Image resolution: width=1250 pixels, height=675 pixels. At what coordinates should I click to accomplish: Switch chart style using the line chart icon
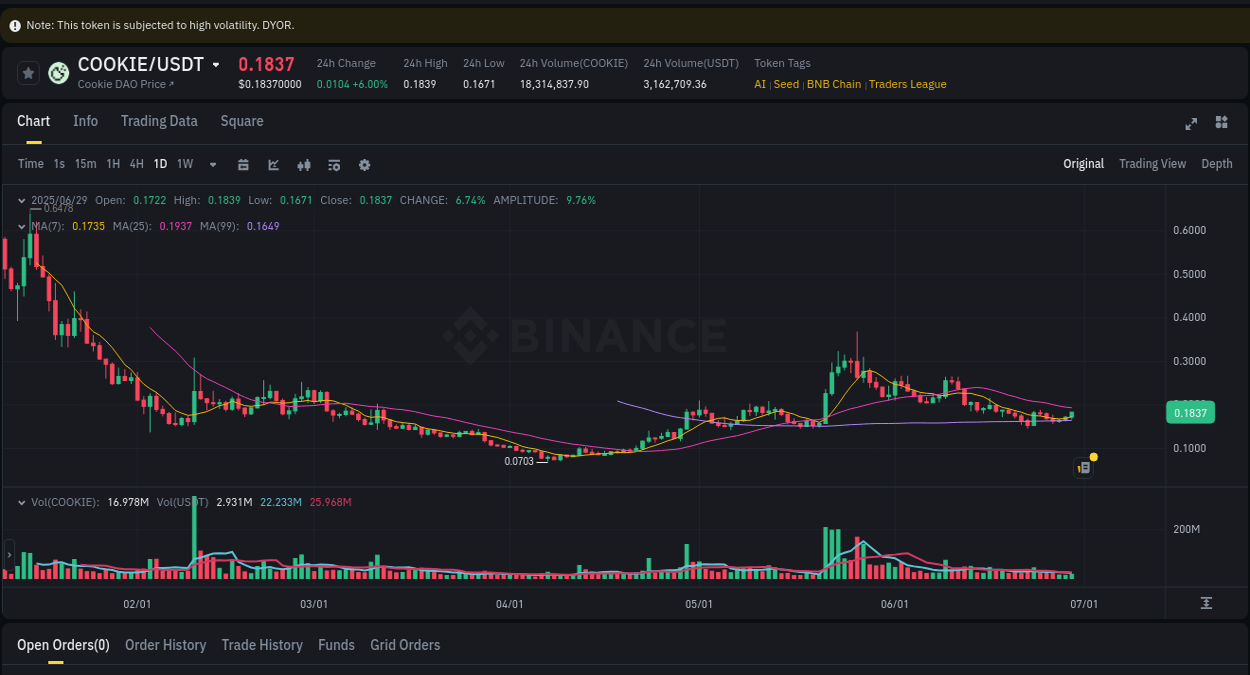[274, 164]
